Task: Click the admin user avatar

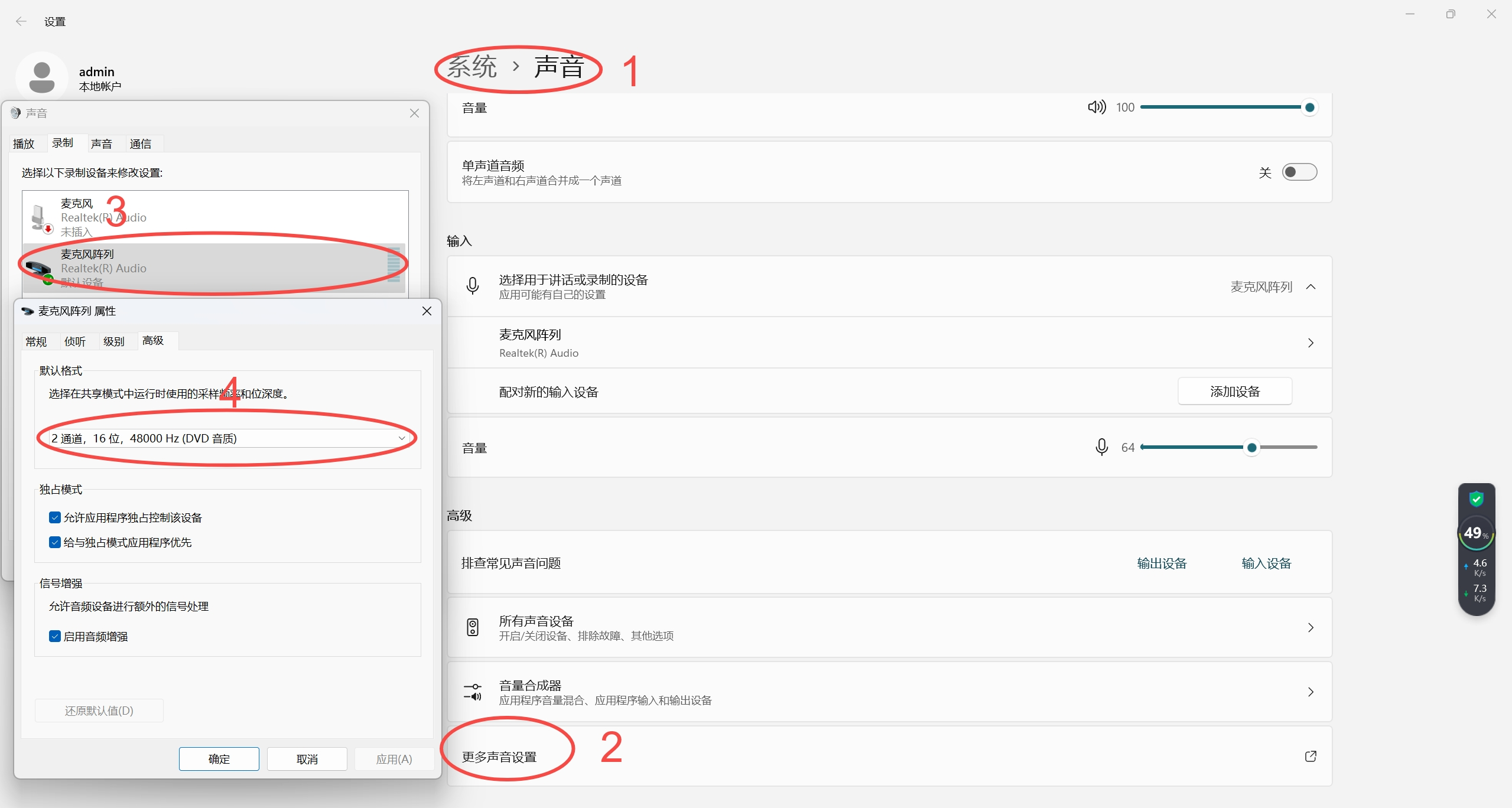Action: tap(42, 77)
